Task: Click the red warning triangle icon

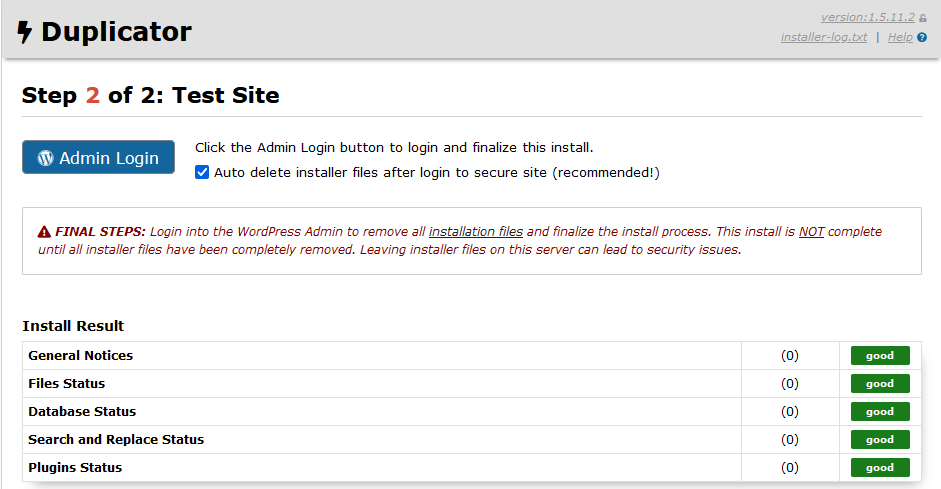Action: [x=44, y=231]
